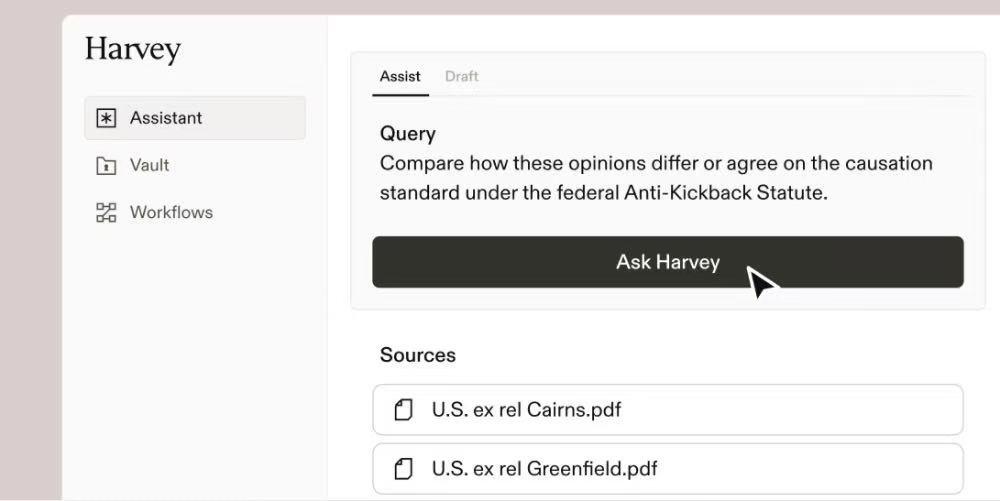This screenshot has width=1000, height=501.
Task: Open the Workflows label in sidebar
Action: tap(171, 212)
